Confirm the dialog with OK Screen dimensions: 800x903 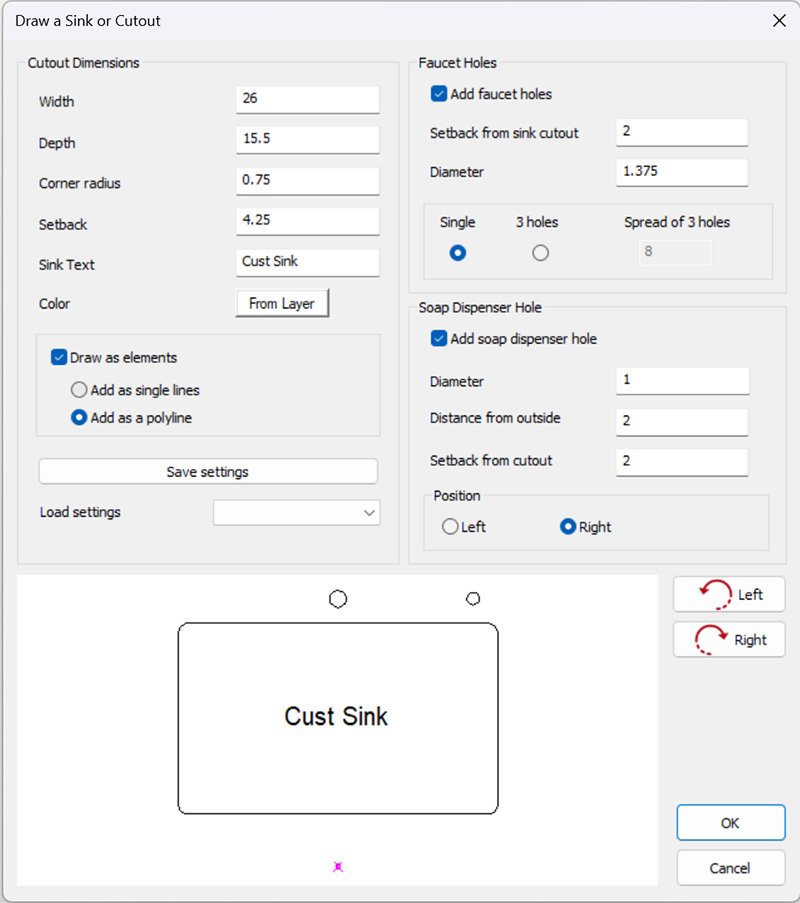729,823
